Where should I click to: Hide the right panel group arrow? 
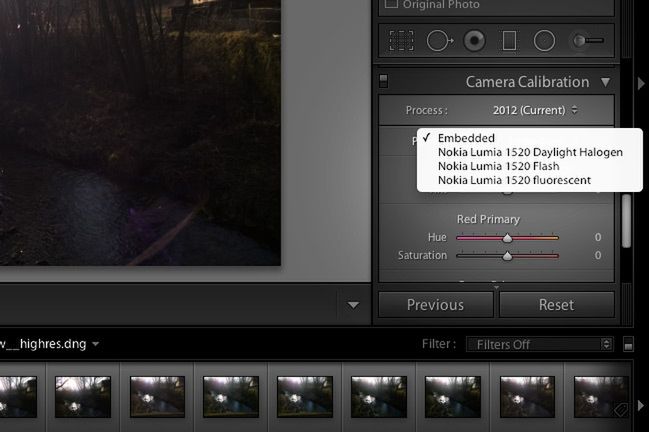coord(641,83)
